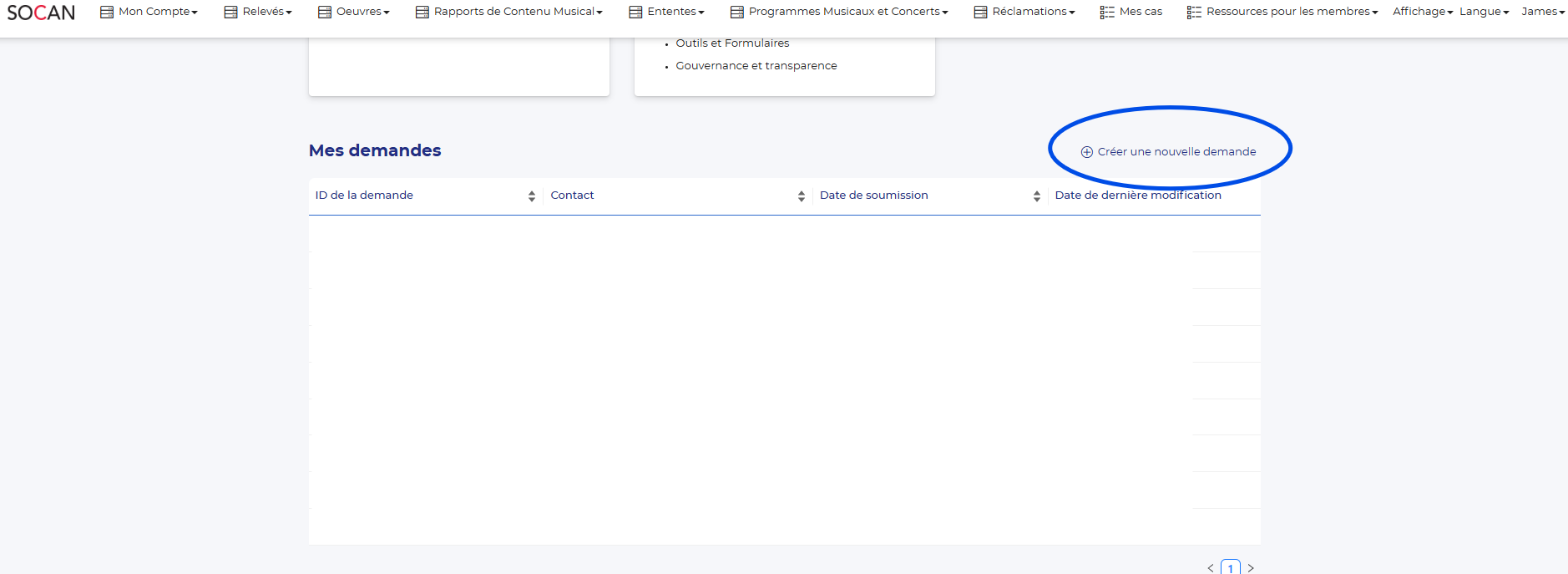1568x574 pixels.
Task: Sort Date de soumission column arrows
Action: (x=1037, y=196)
